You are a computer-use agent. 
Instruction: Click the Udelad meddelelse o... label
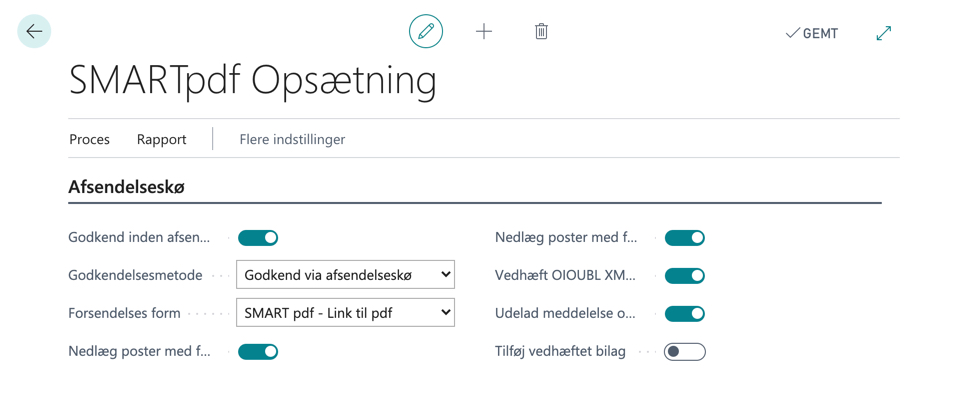[565, 313]
